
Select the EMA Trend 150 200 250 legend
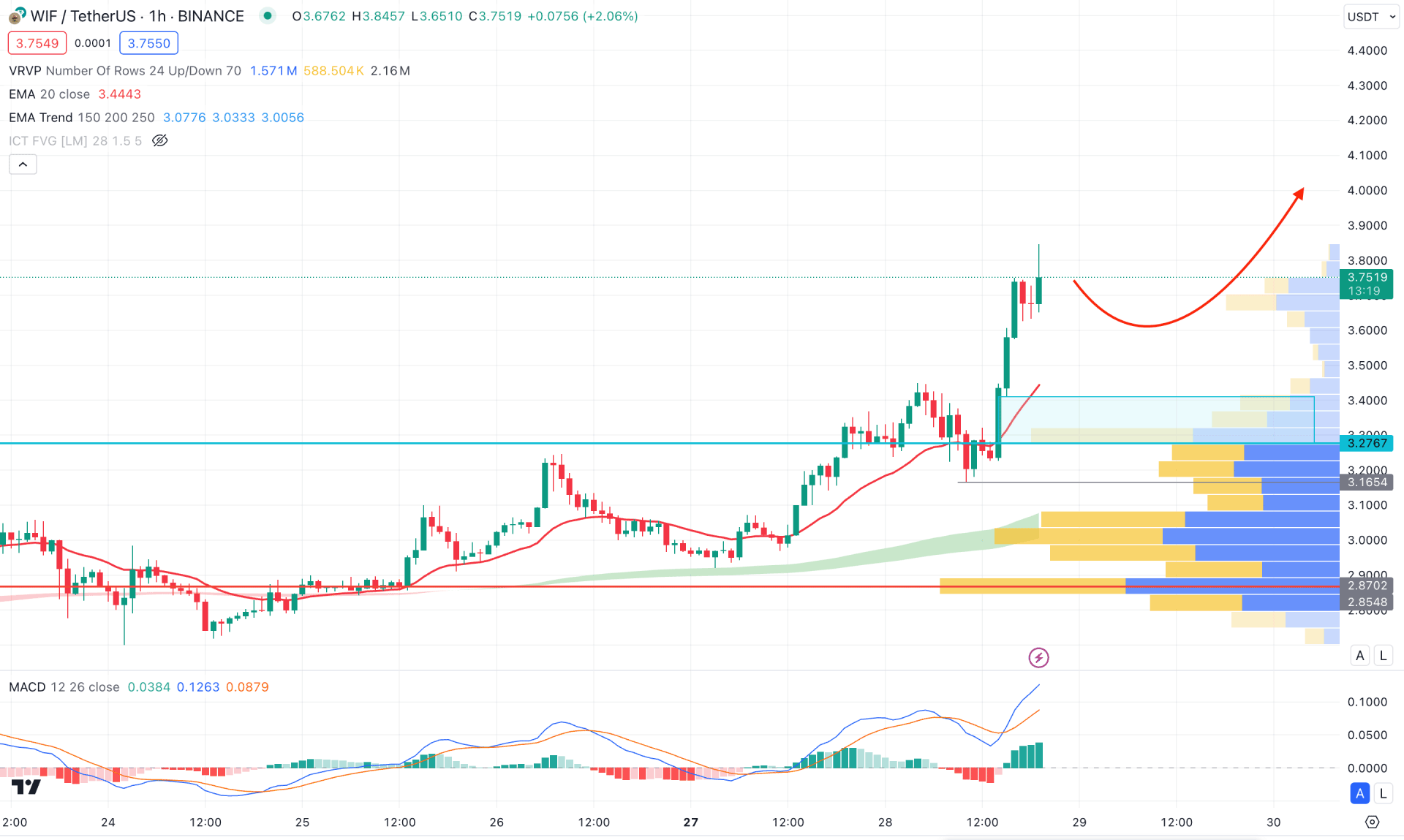82,118
